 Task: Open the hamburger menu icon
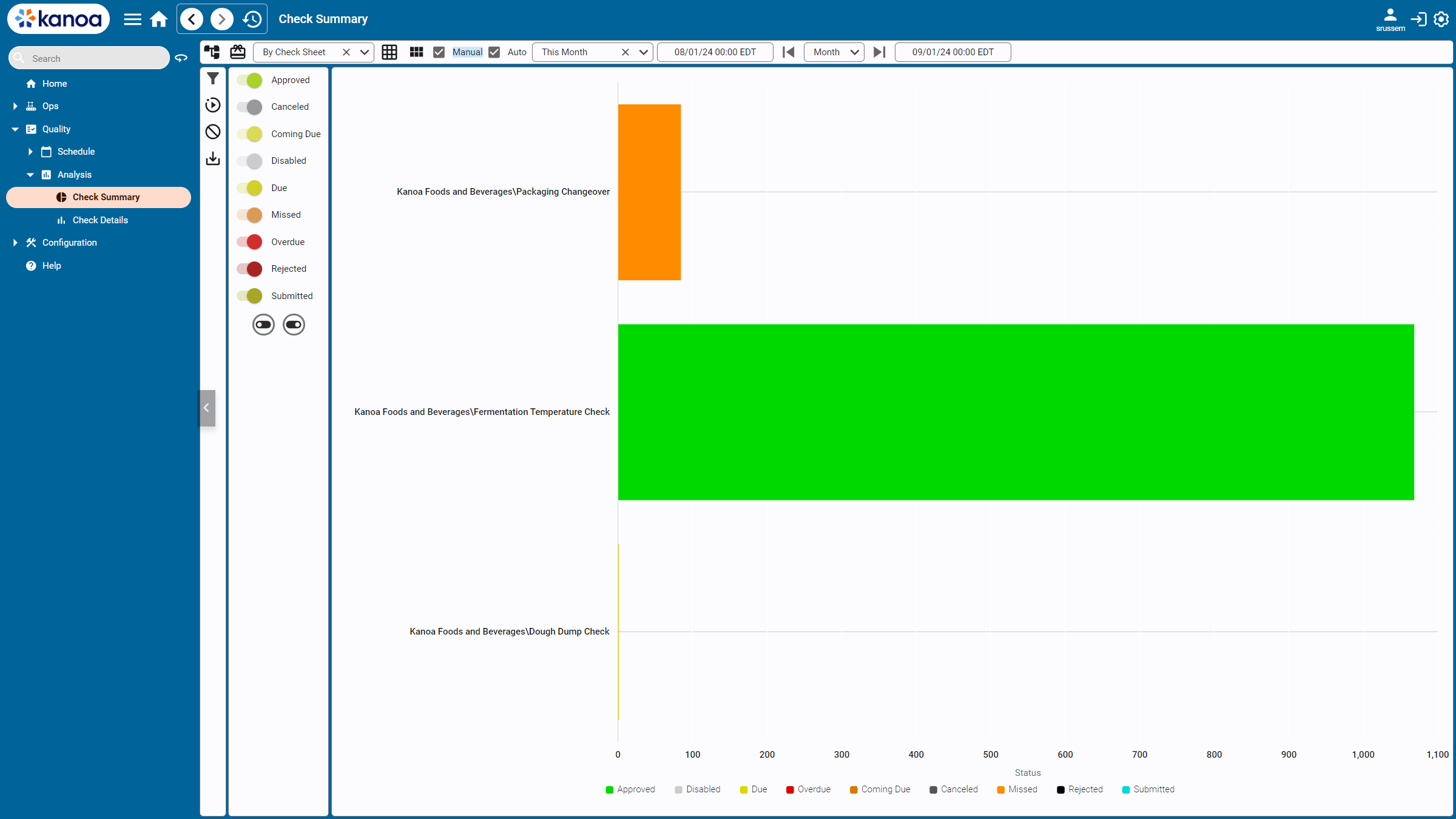tap(132, 19)
